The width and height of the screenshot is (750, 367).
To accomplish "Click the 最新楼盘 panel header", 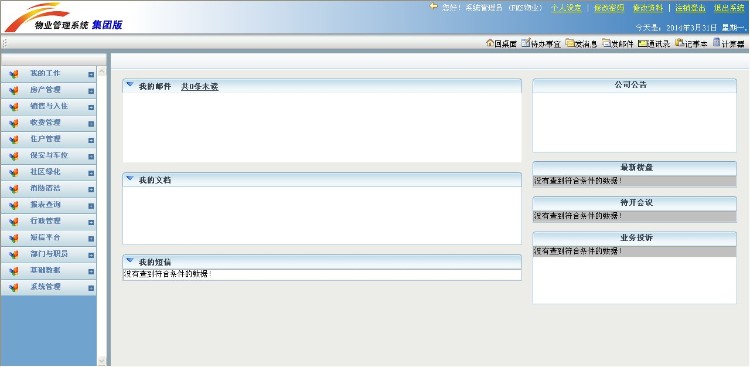I will coord(634,168).
